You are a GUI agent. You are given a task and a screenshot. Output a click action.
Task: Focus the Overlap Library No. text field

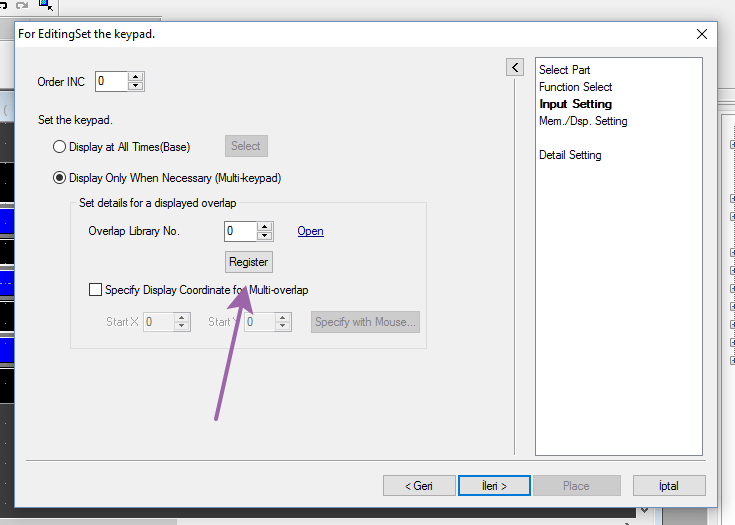pos(240,231)
